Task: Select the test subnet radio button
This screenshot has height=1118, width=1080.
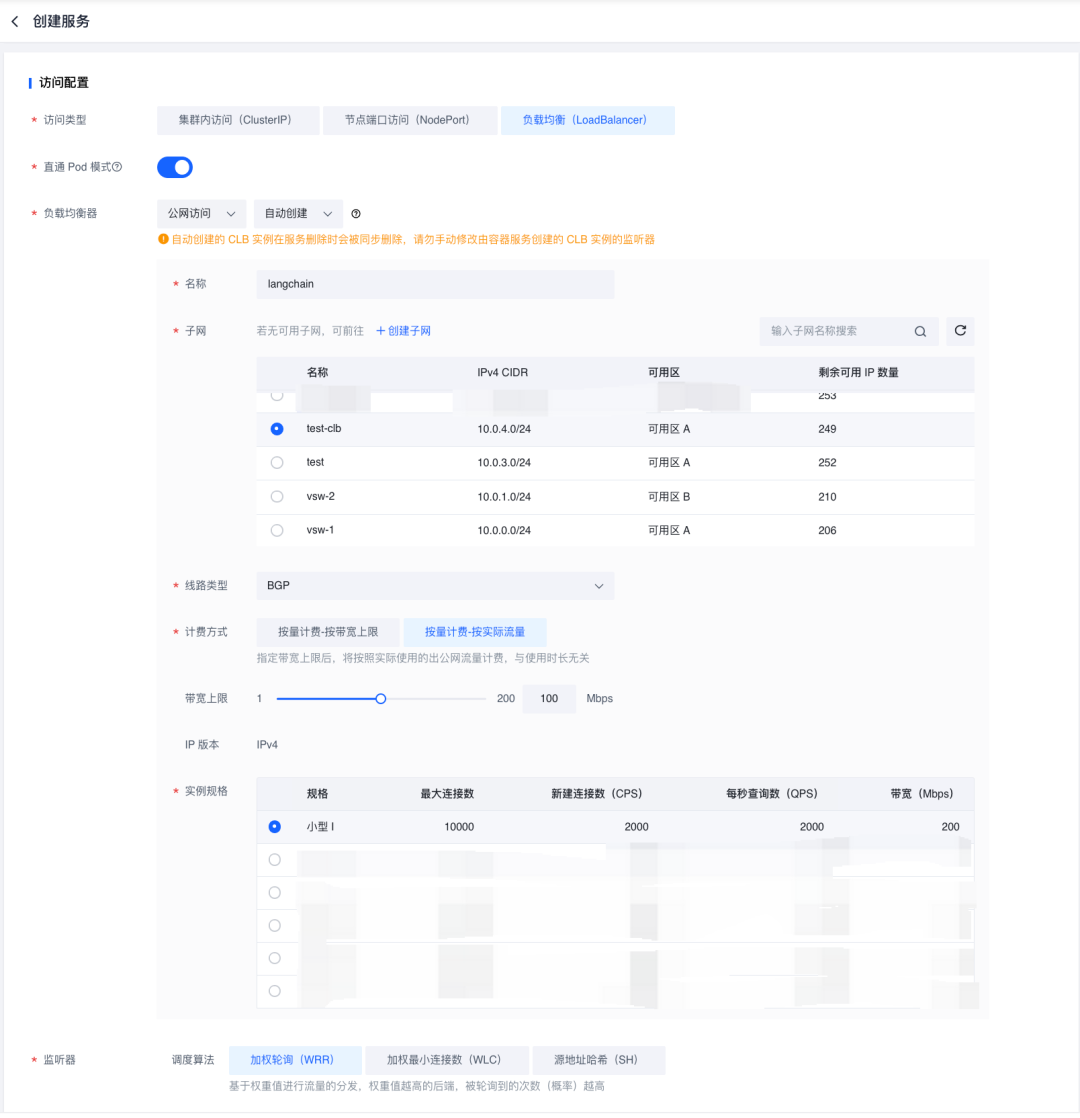Action: coord(277,463)
